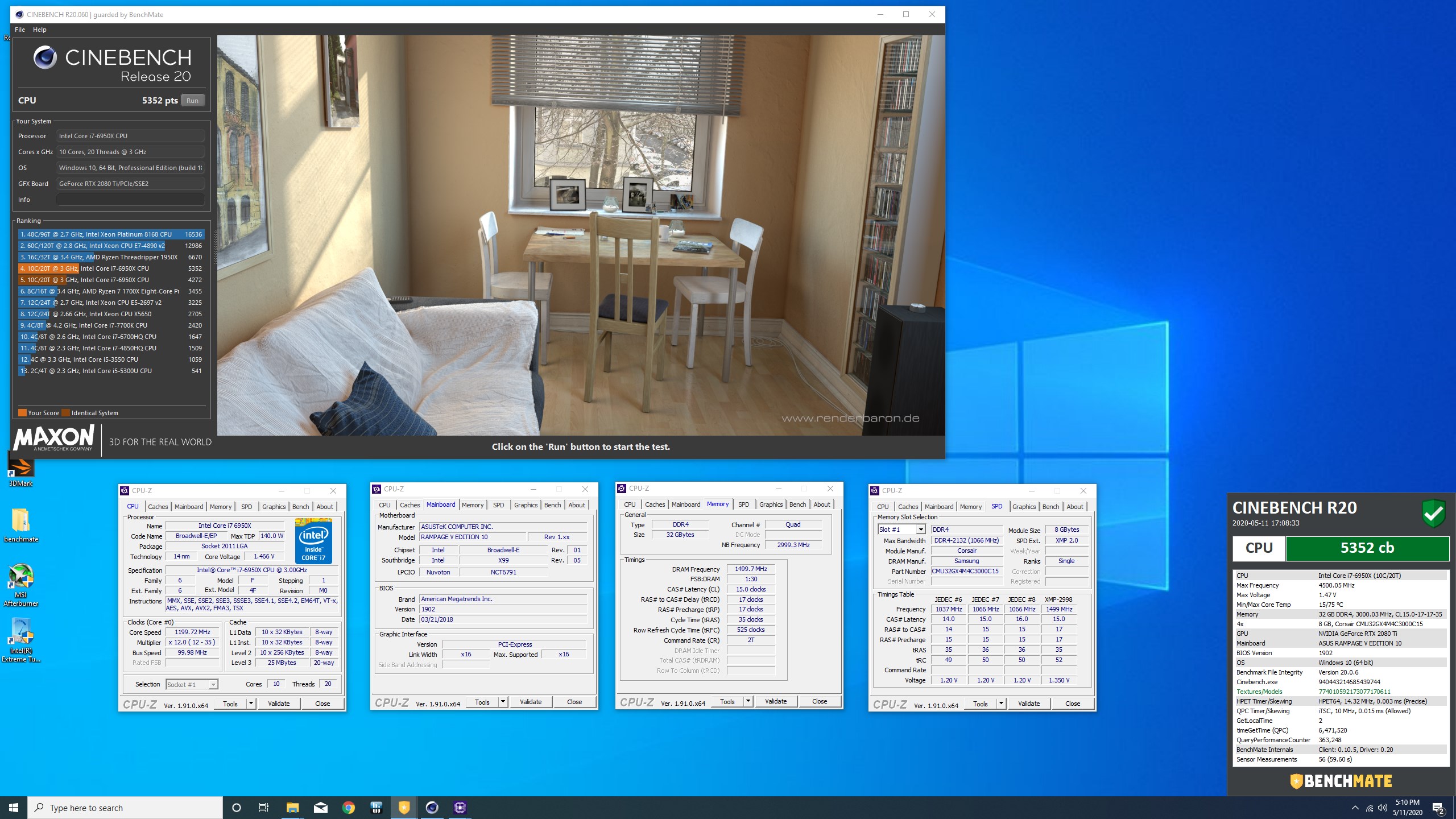Screen dimensions: 1456x819
Task: Run the Cinebench CPU test
Action: (193, 101)
